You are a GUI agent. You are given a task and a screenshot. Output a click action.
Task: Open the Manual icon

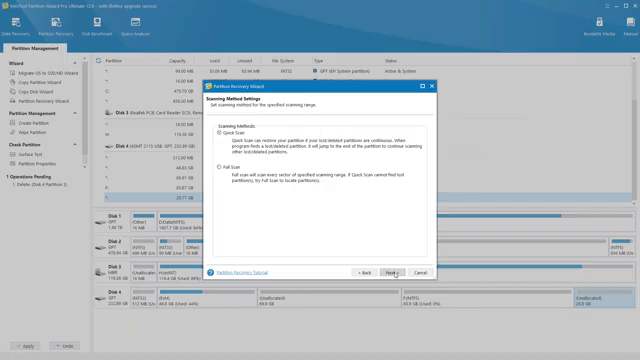pyautogui.click(x=631, y=27)
